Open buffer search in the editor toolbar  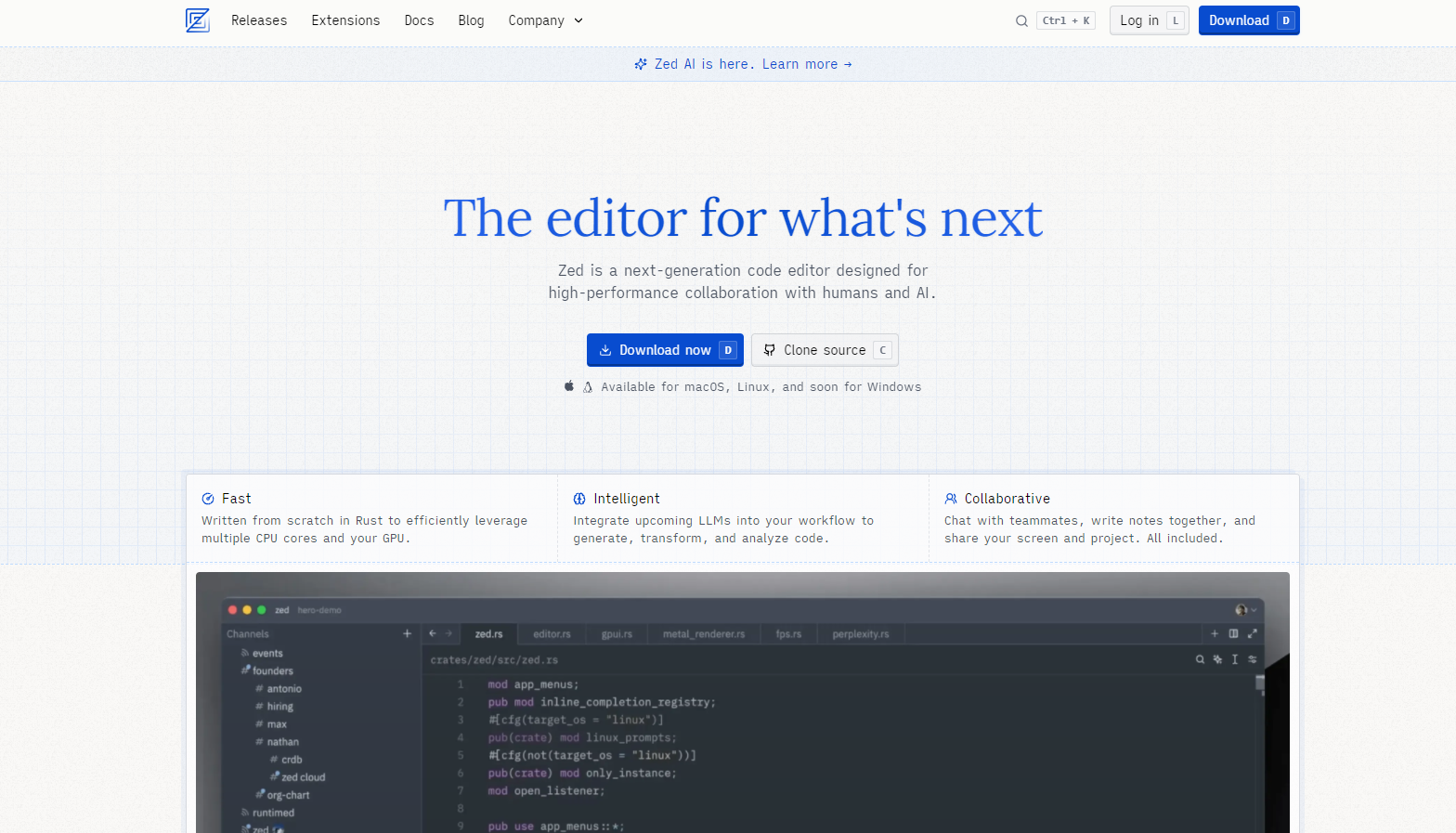pos(1200,659)
